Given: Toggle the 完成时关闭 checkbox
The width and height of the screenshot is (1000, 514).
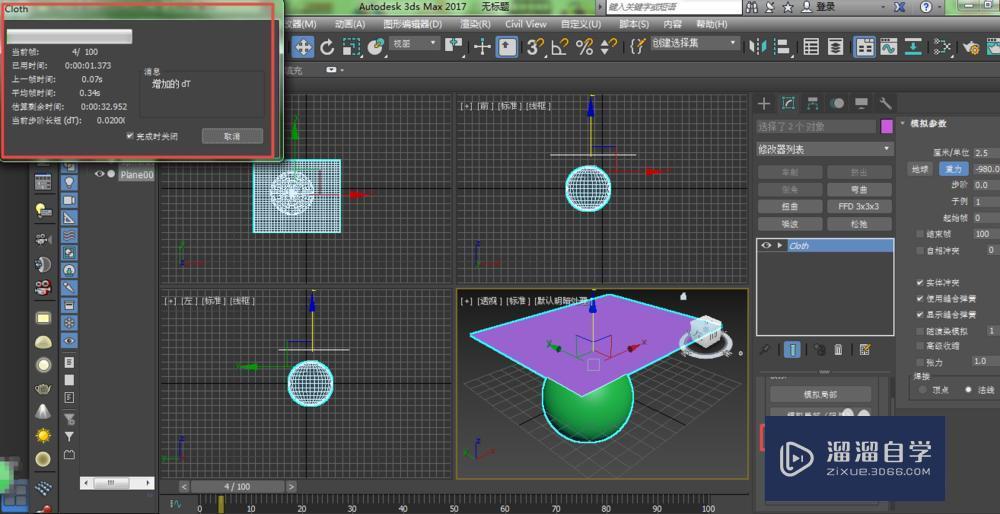Looking at the screenshot, I should tap(130, 136).
